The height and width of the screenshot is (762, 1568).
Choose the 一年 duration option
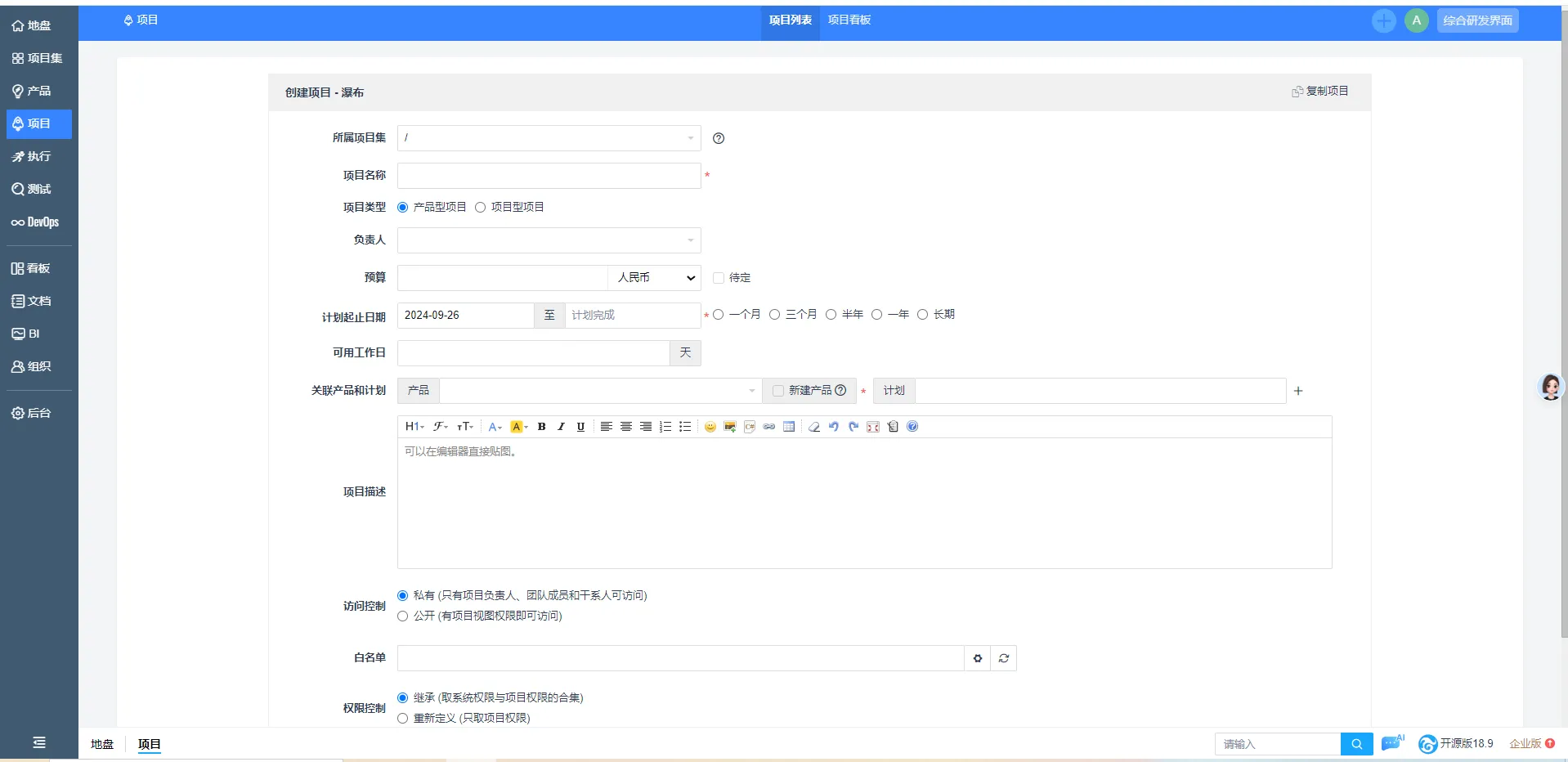(x=877, y=315)
